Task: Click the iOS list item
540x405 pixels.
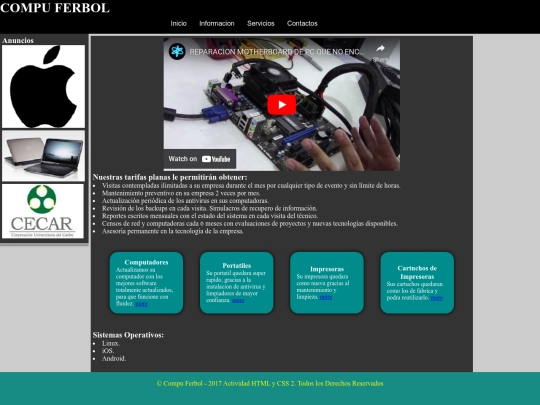Action: [108, 351]
